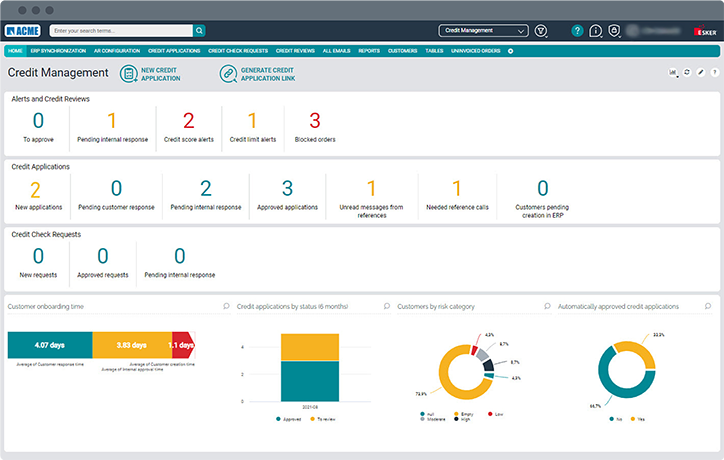Click the plus icon to add tab

[x=511, y=50]
